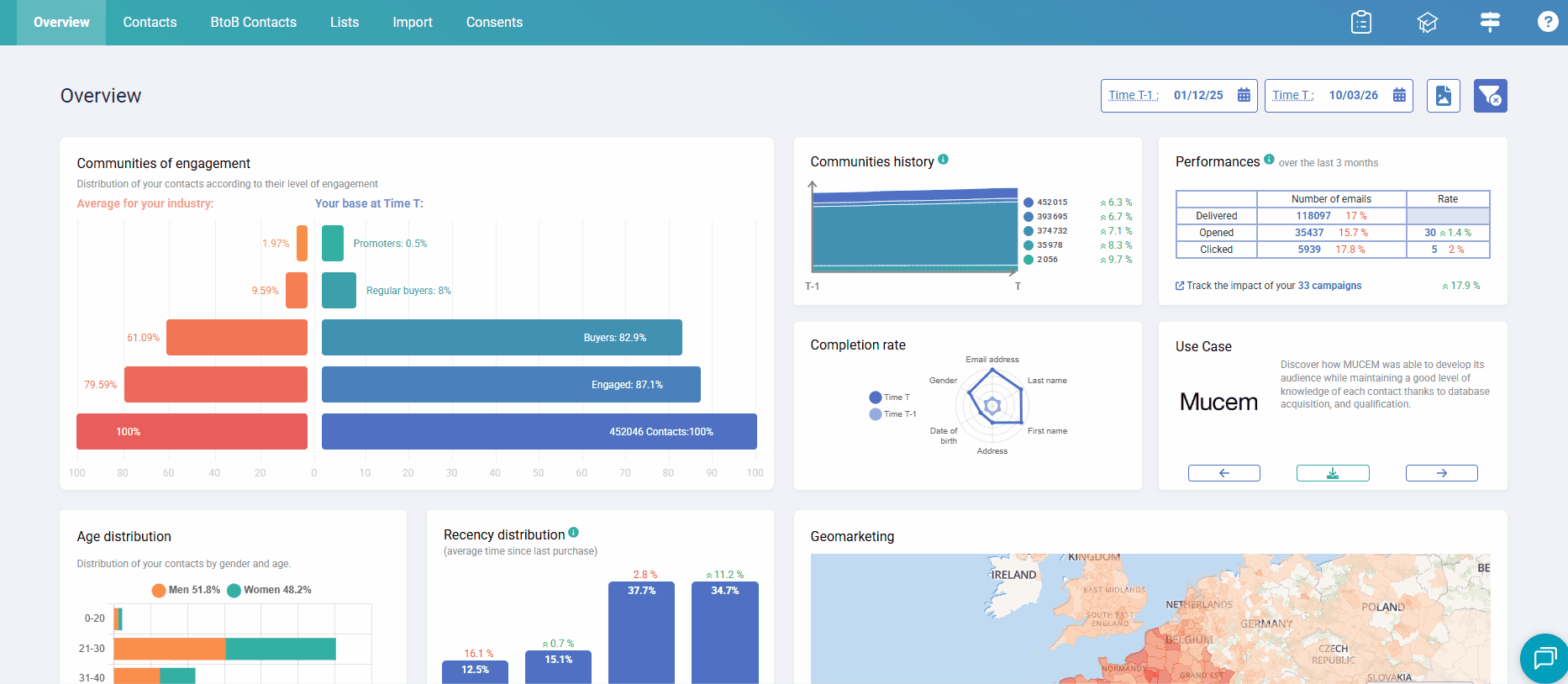Viewport: 1568px width, 684px height.
Task: Toggle Time T series in Completion rate legend
Action: coord(889,397)
